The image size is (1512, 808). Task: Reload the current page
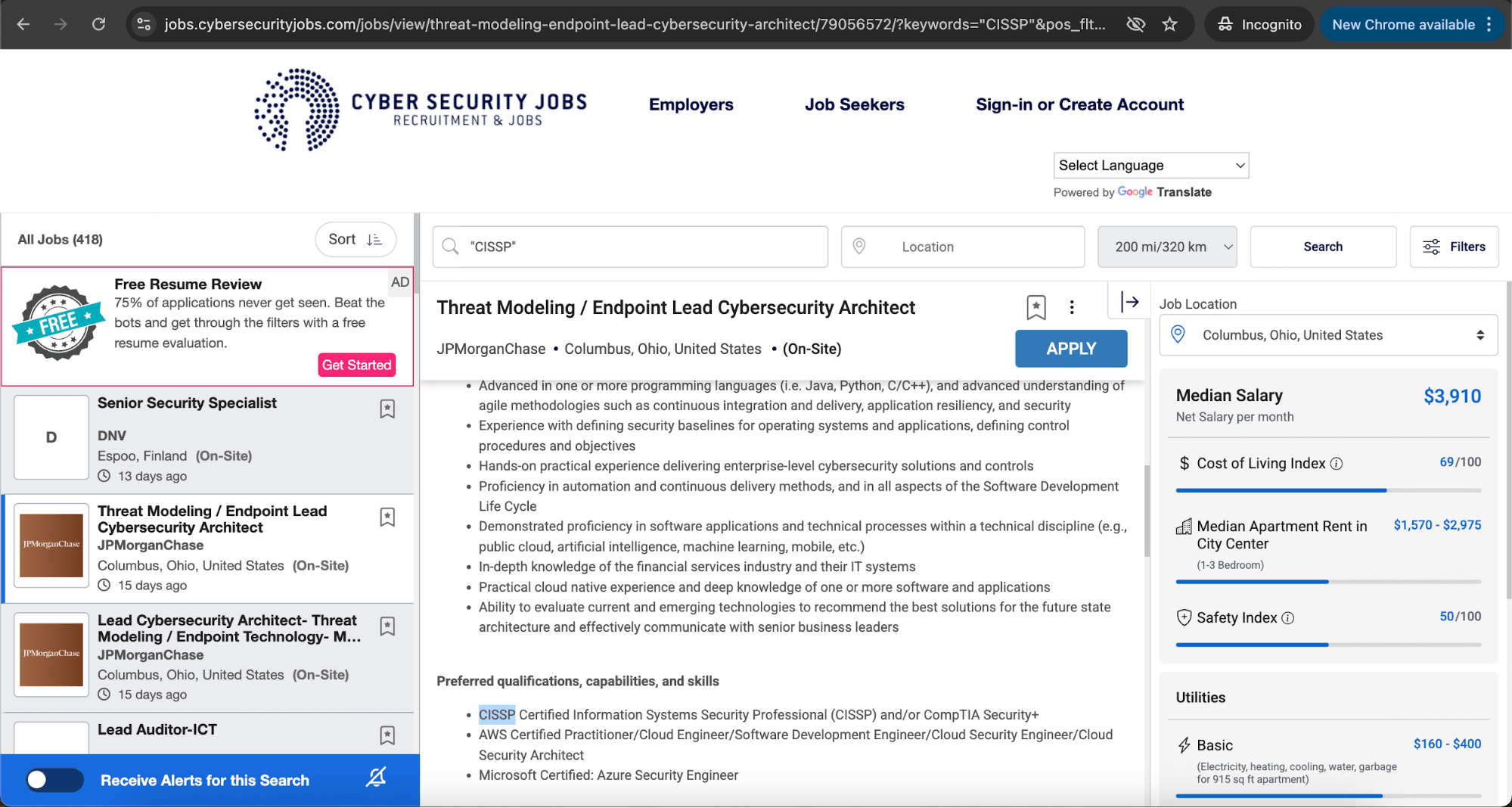(x=98, y=24)
